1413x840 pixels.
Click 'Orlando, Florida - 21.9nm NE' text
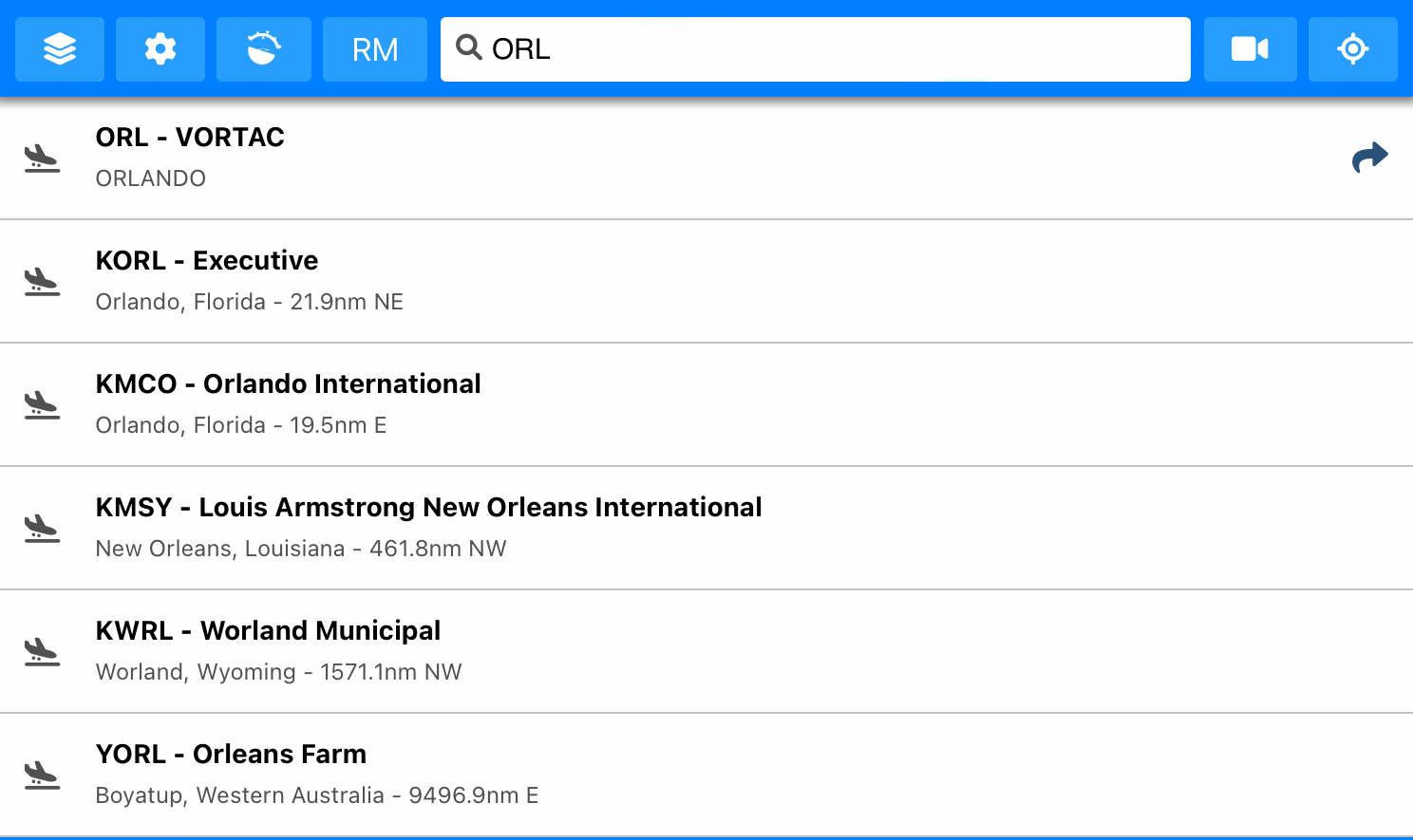click(250, 302)
